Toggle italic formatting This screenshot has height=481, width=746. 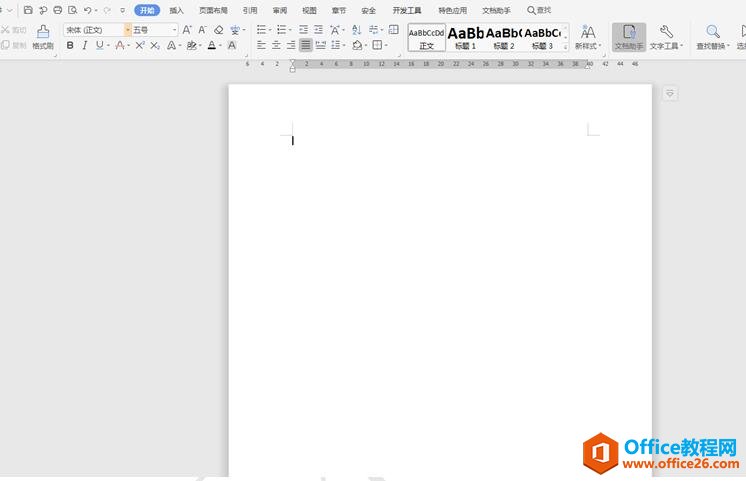[84, 46]
